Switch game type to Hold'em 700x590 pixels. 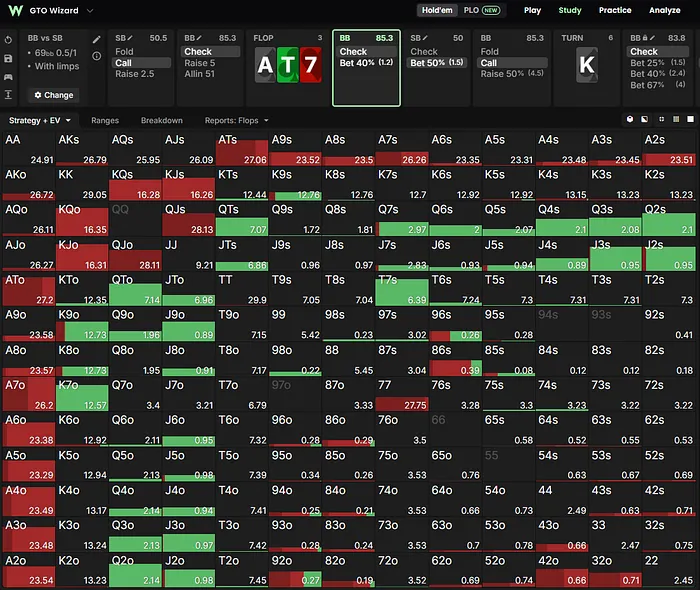pyautogui.click(x=437, y=10)
